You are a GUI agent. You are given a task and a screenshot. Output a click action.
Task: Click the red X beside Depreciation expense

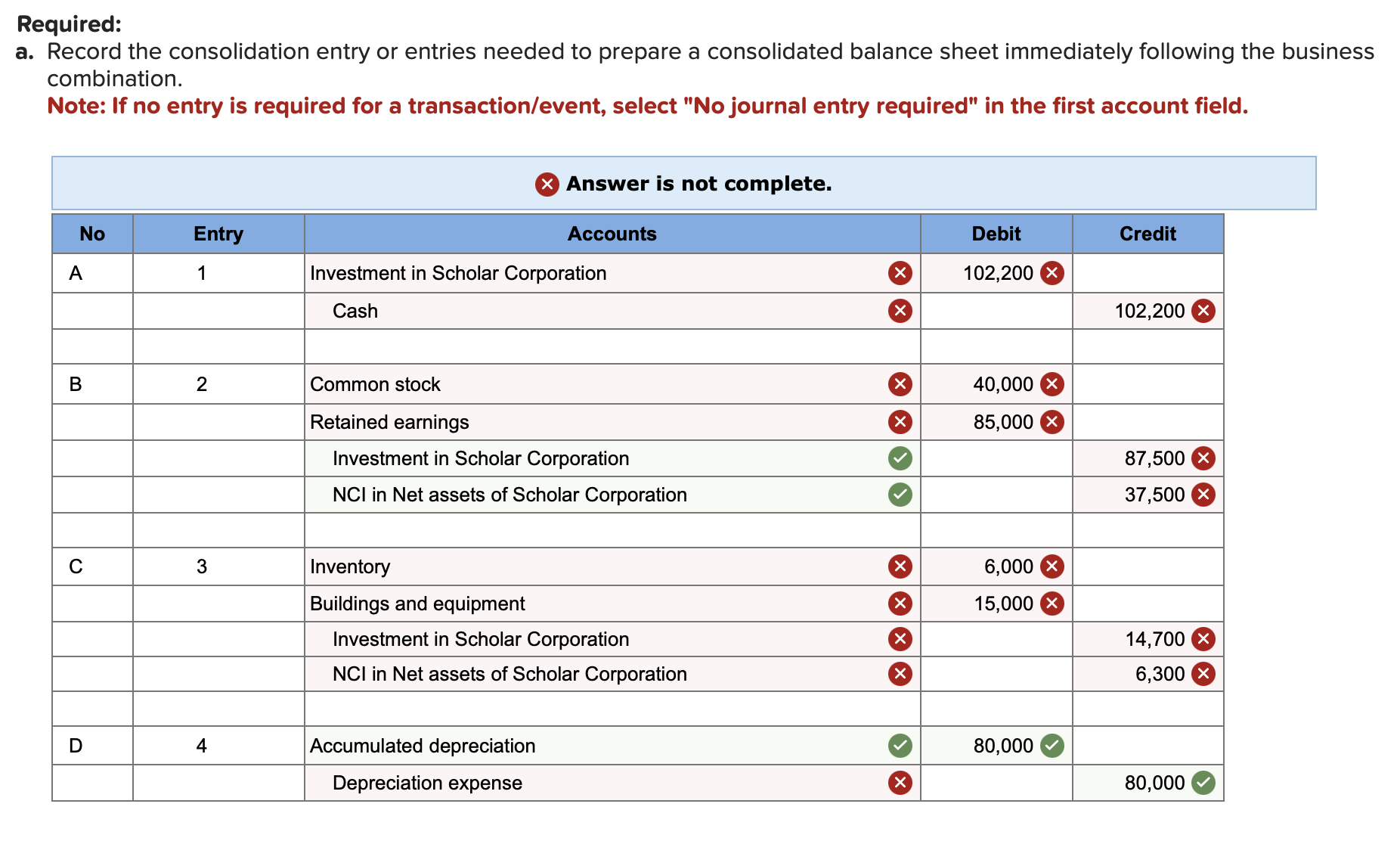click(x=899, y=783)
